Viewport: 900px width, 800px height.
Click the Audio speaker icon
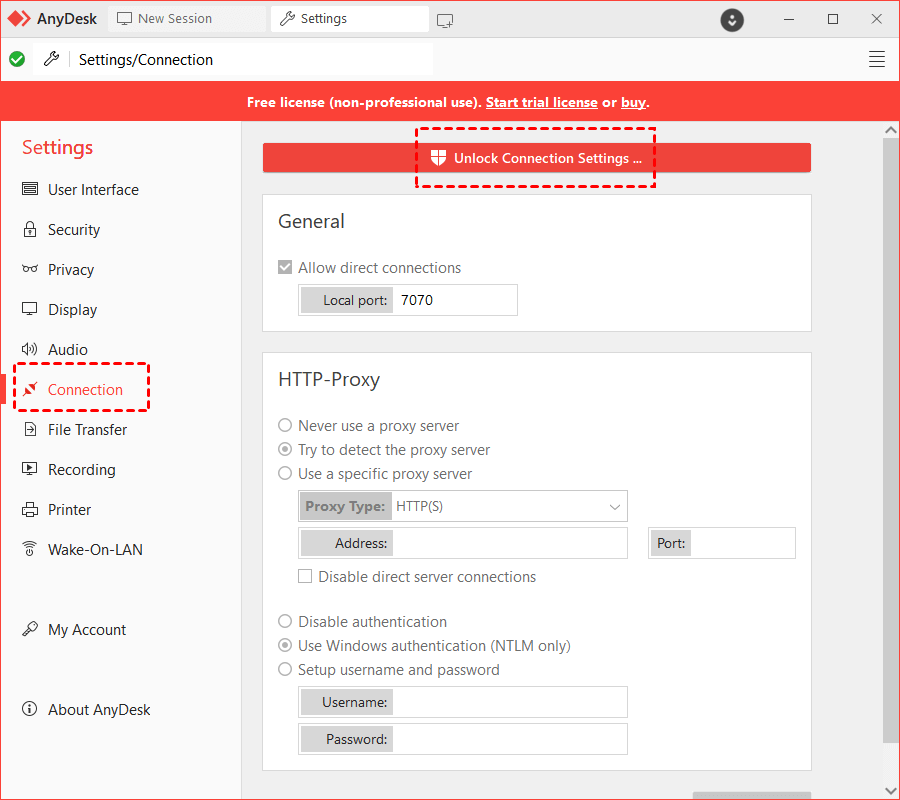(30, 349)
